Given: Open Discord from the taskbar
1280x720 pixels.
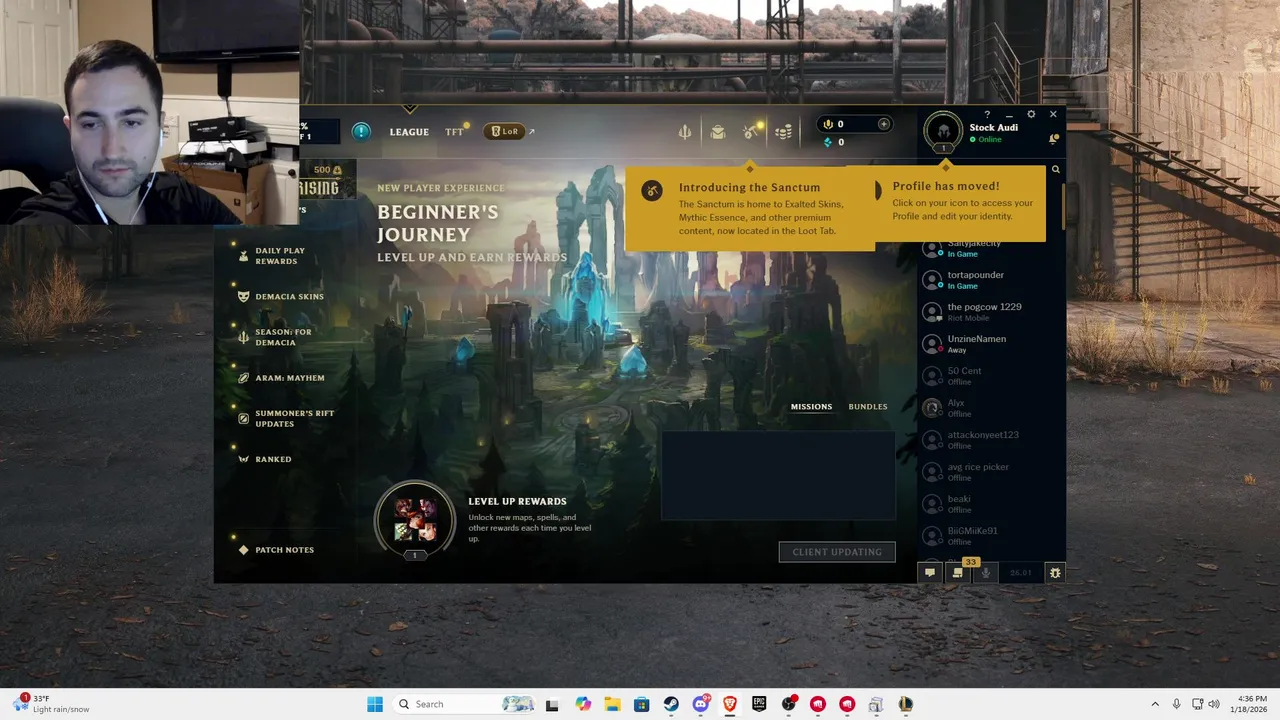Looking at the screenshot, I should (x=701, y=704).
